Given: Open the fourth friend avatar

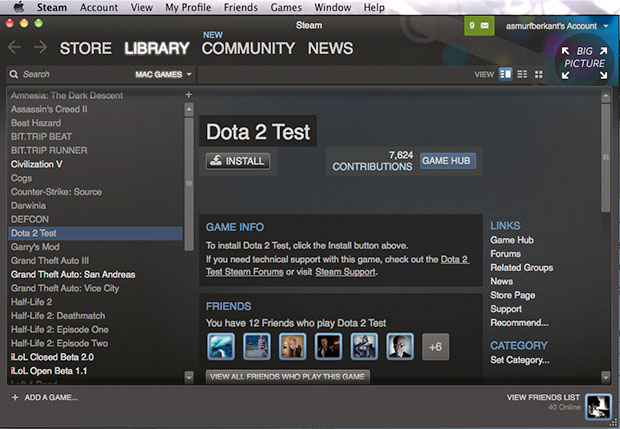Looking at the screenshot, I should point(328,346).
